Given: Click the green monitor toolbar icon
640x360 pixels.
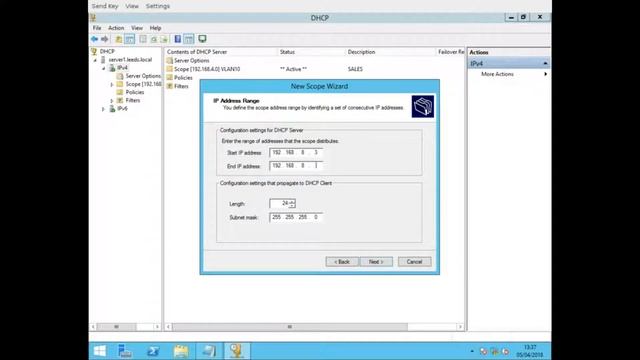Looking at the screenshot, I should 202,39.
